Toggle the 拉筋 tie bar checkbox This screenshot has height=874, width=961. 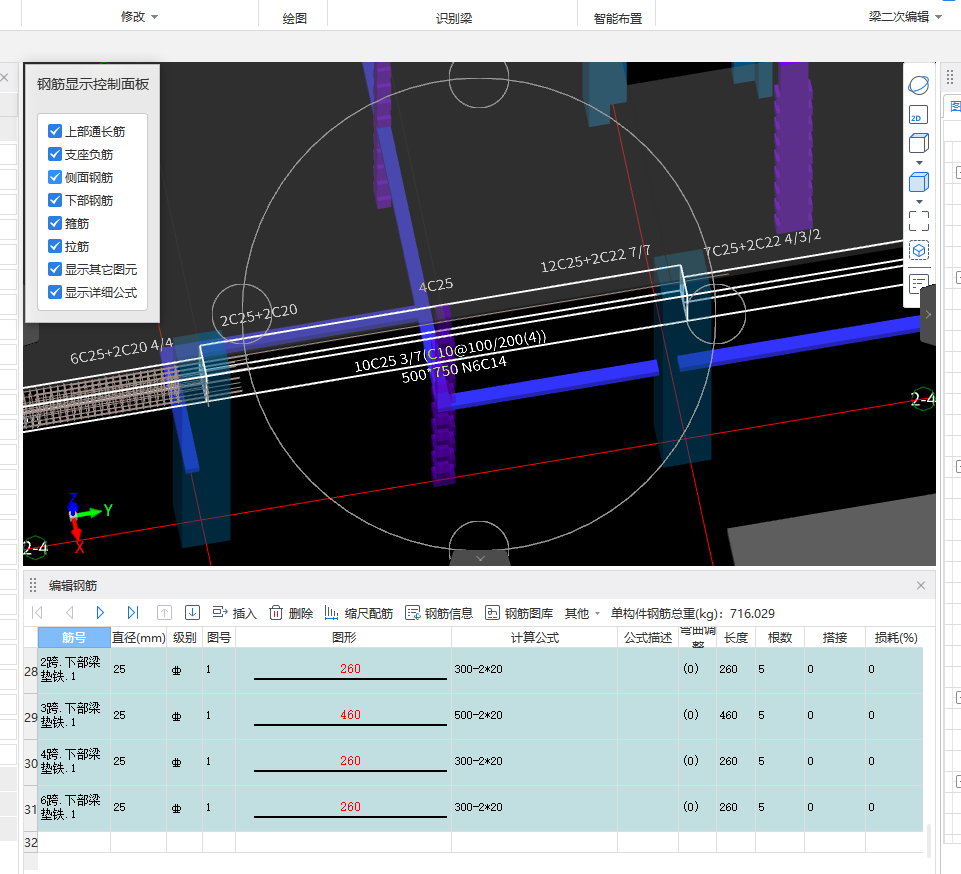click(x=55, y=246)
